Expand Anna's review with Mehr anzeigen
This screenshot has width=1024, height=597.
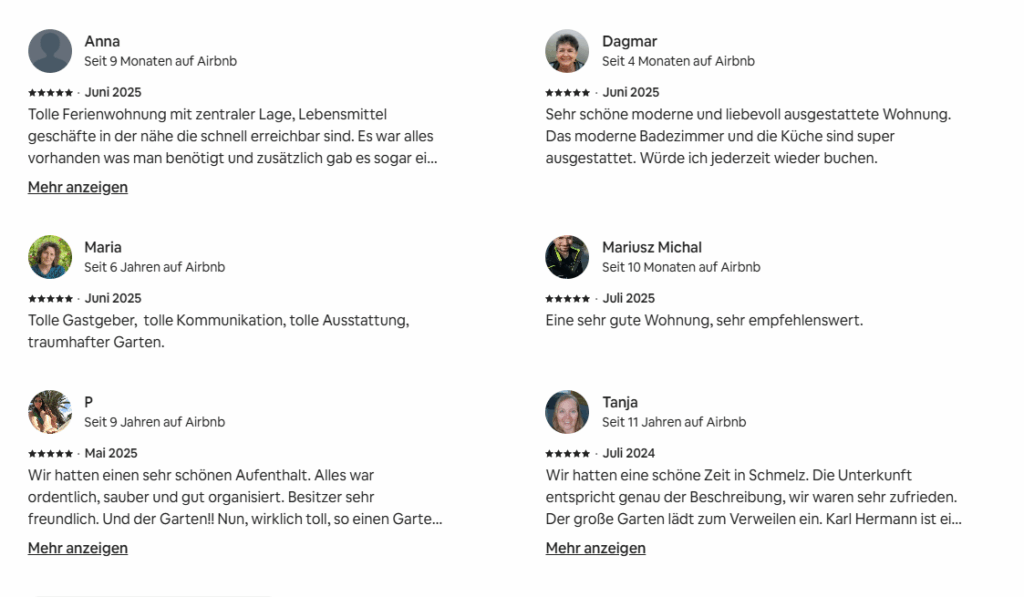[78, 187]
